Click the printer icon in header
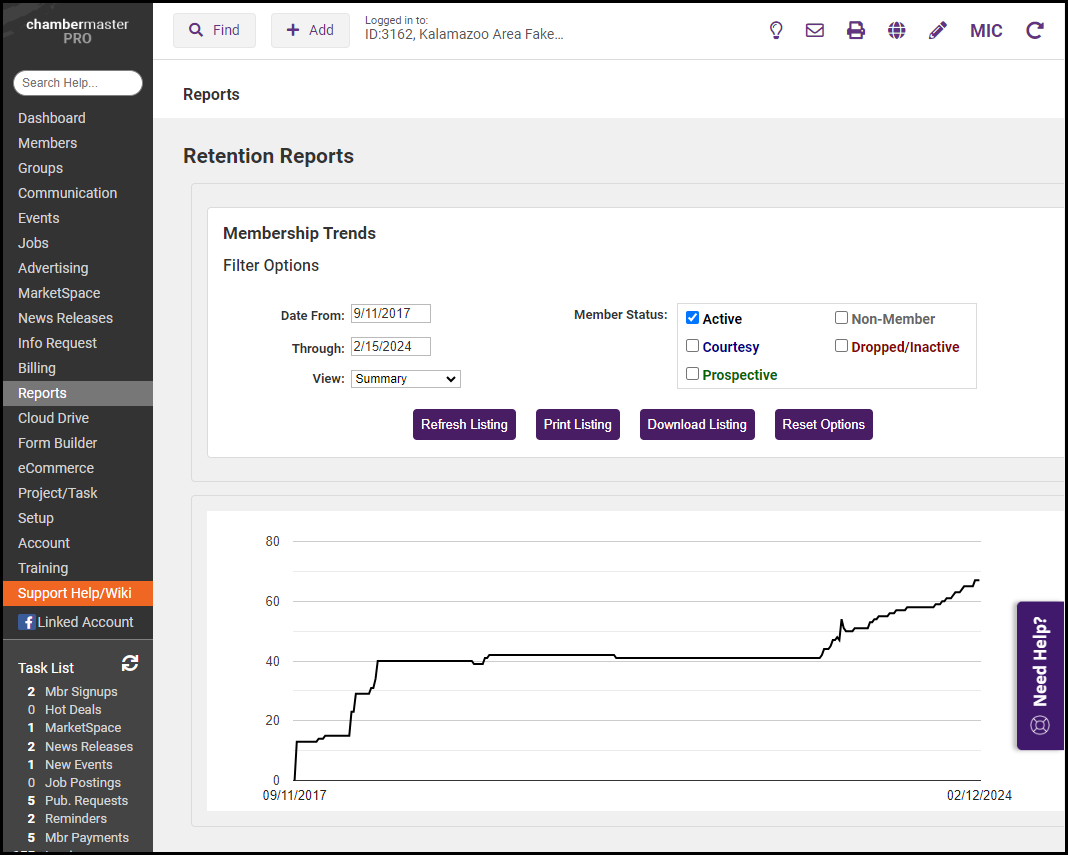The height and width of the screenshot is (855, 1068). [856, 30]
